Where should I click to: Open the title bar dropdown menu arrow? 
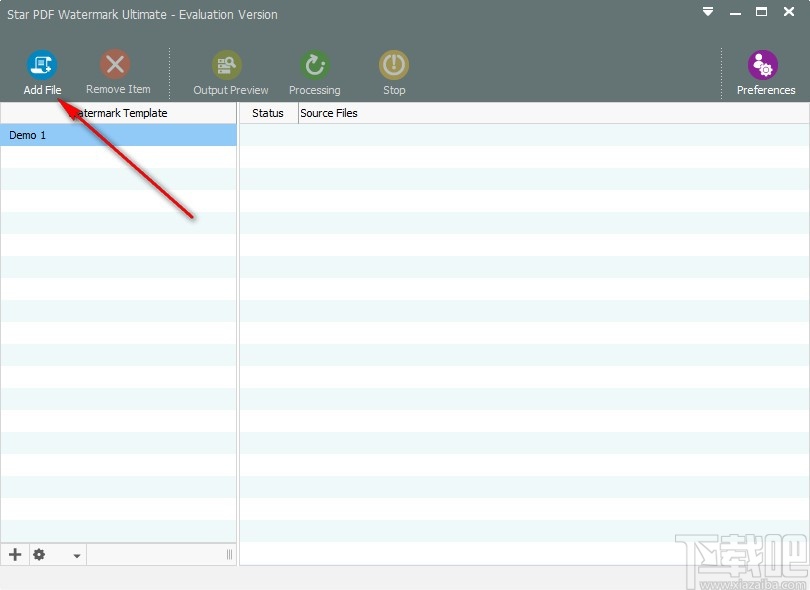(x=708, y=12)
